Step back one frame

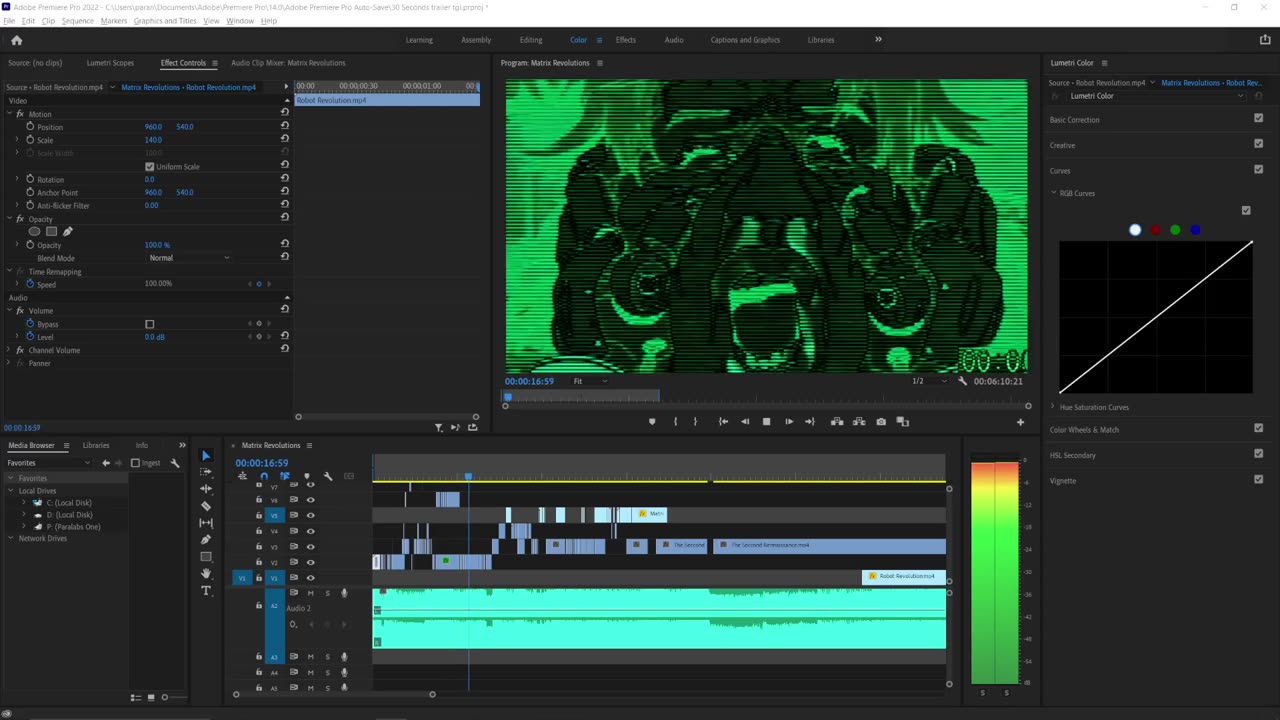click(745, 422)
